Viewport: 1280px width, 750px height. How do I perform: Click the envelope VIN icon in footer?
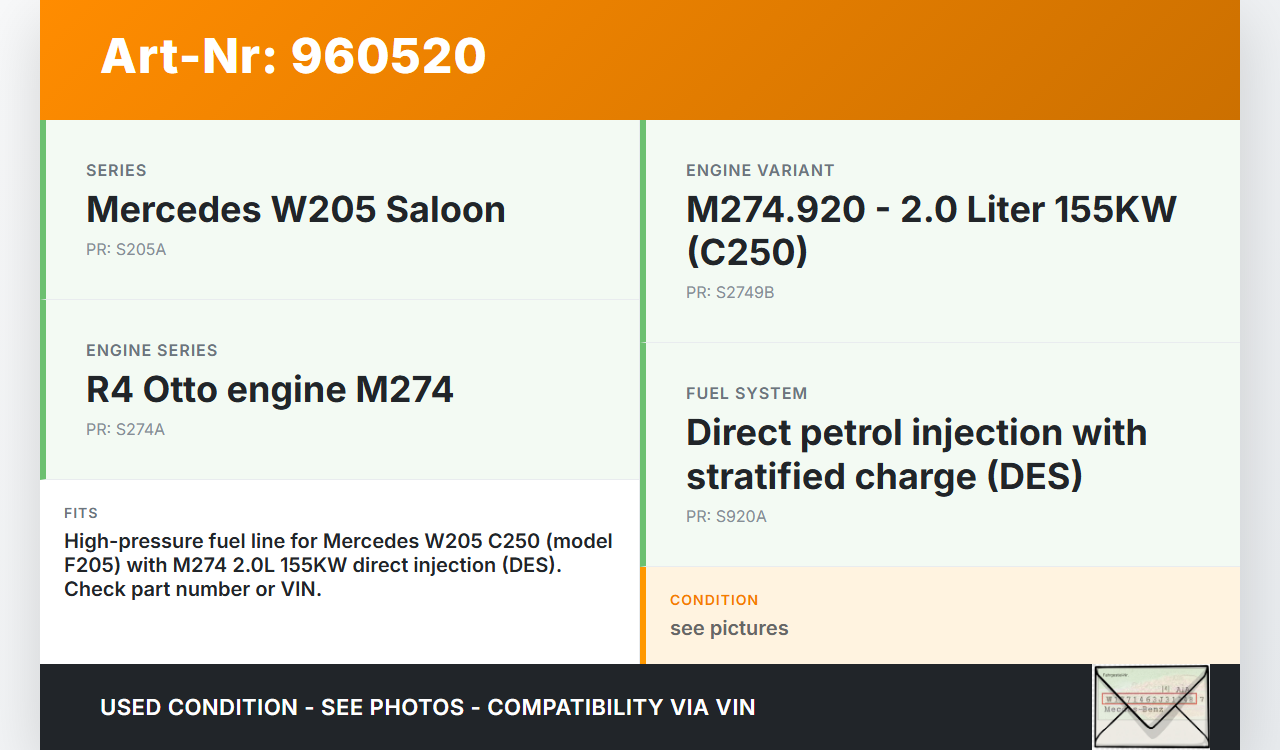(x=1150, y=706)
